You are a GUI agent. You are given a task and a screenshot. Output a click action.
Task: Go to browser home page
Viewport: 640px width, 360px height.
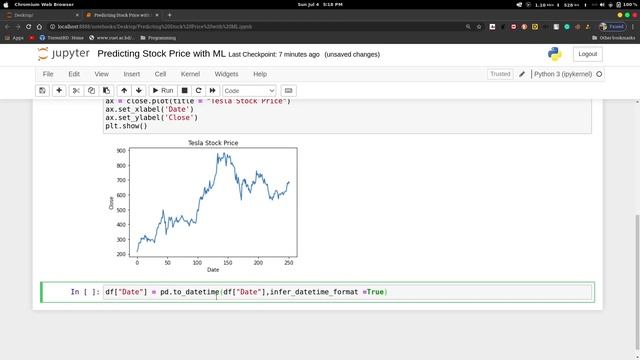point(39,27)
